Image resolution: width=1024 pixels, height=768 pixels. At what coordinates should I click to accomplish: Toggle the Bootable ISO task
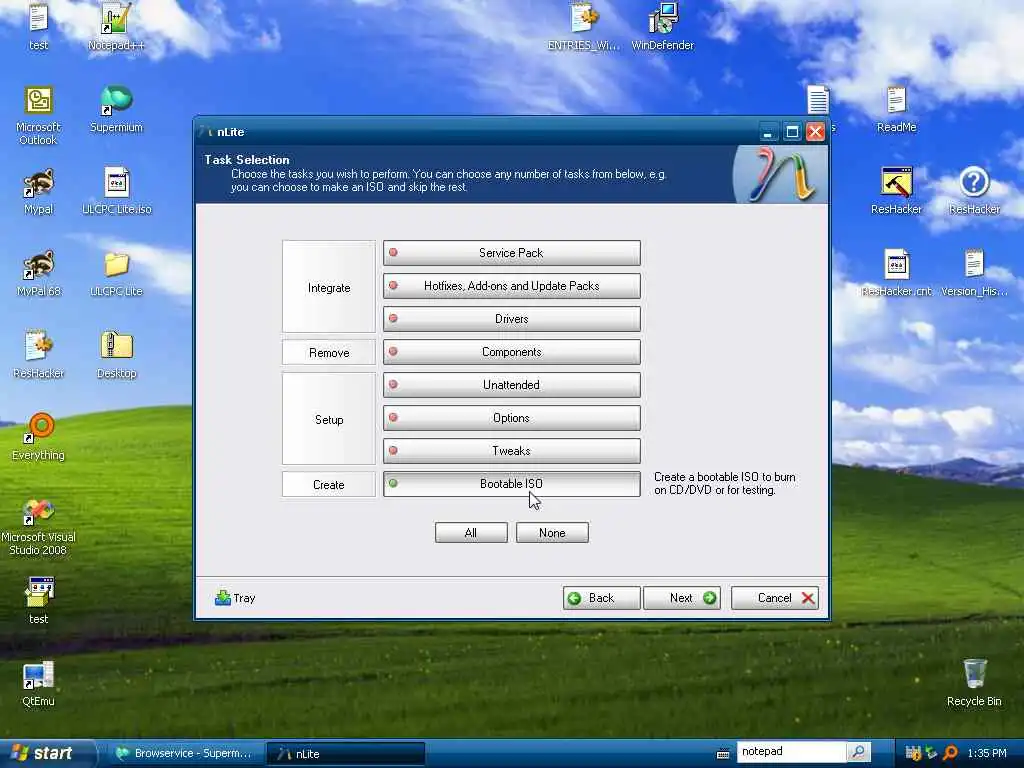511,484
